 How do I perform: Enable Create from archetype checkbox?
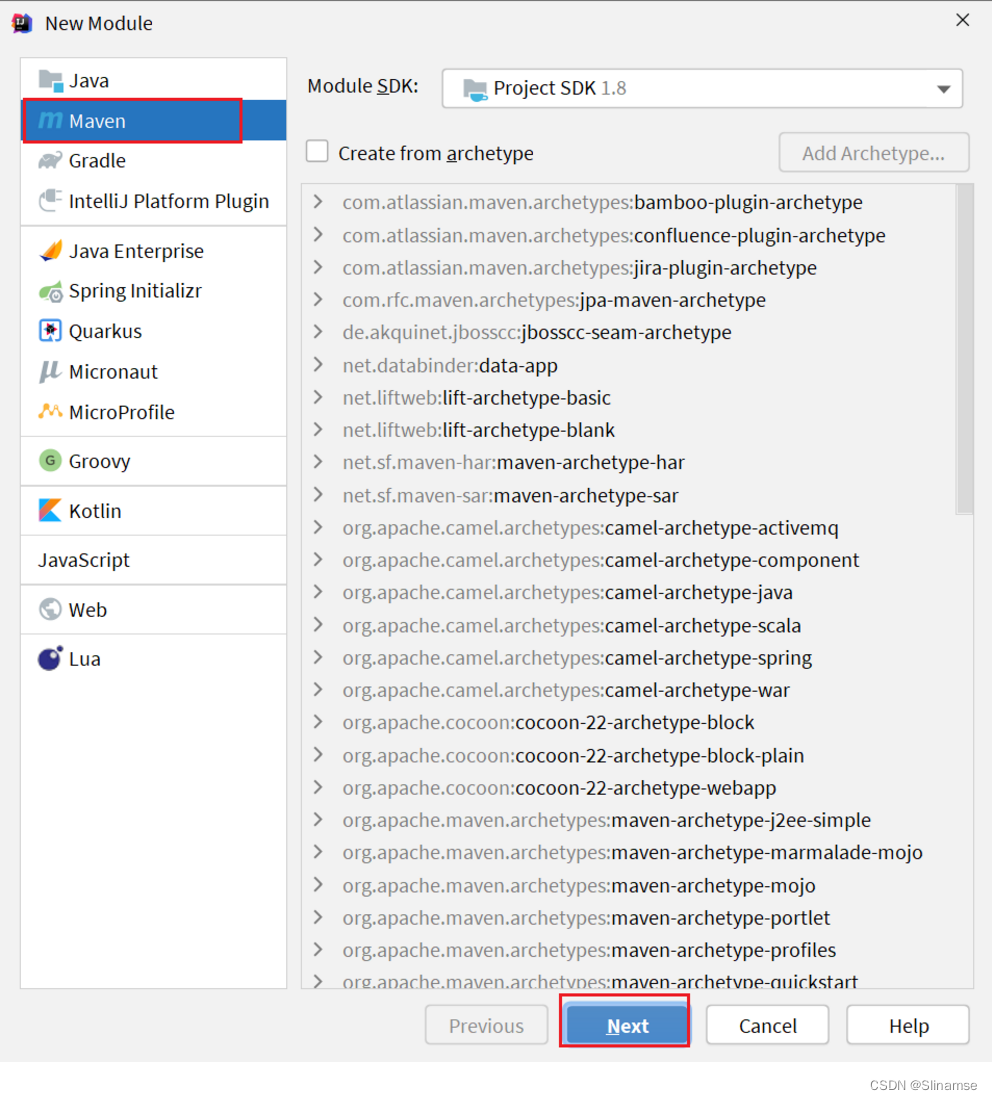pyautogui.click(x=317, y=152)
